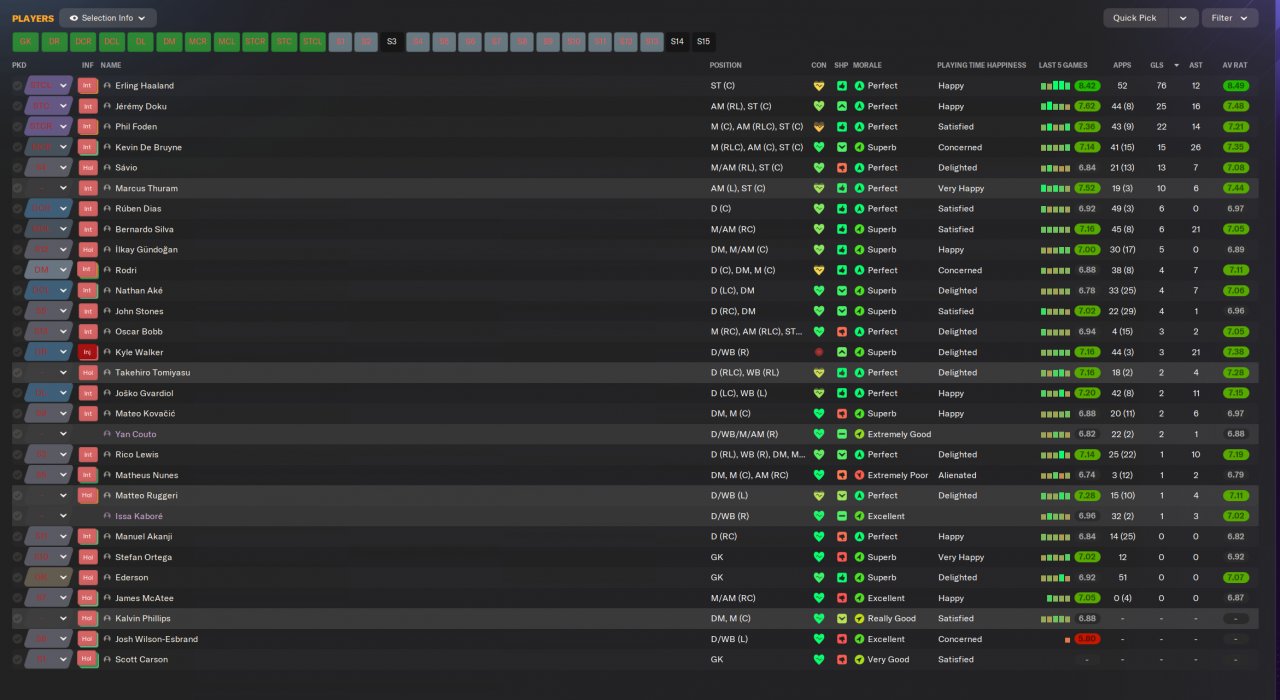Click Kalvin Phillips's yellow morale icon
Image resolution: width=1280 pixels, height=700 pixels.
859,618
